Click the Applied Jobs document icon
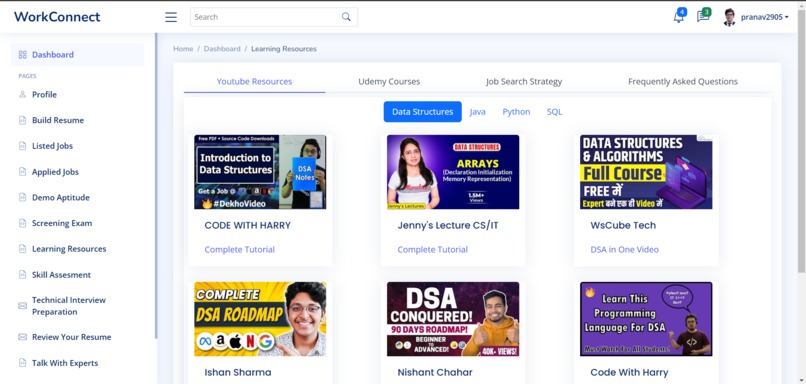 pyautogui.click(x=22, y=172)
